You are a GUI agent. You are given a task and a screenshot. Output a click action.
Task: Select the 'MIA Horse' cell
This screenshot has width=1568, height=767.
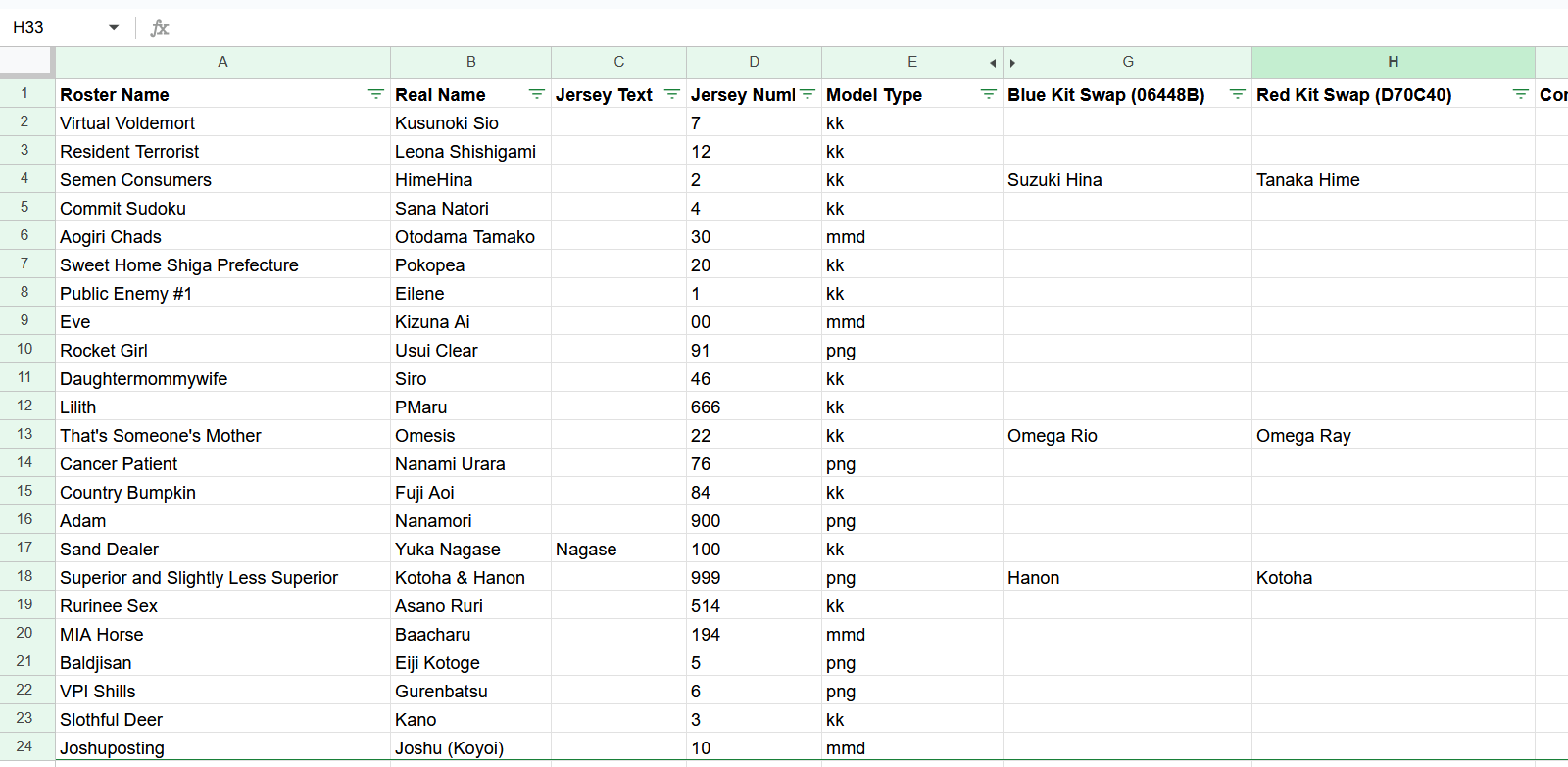pyautogui.click(x=223, y=634)
